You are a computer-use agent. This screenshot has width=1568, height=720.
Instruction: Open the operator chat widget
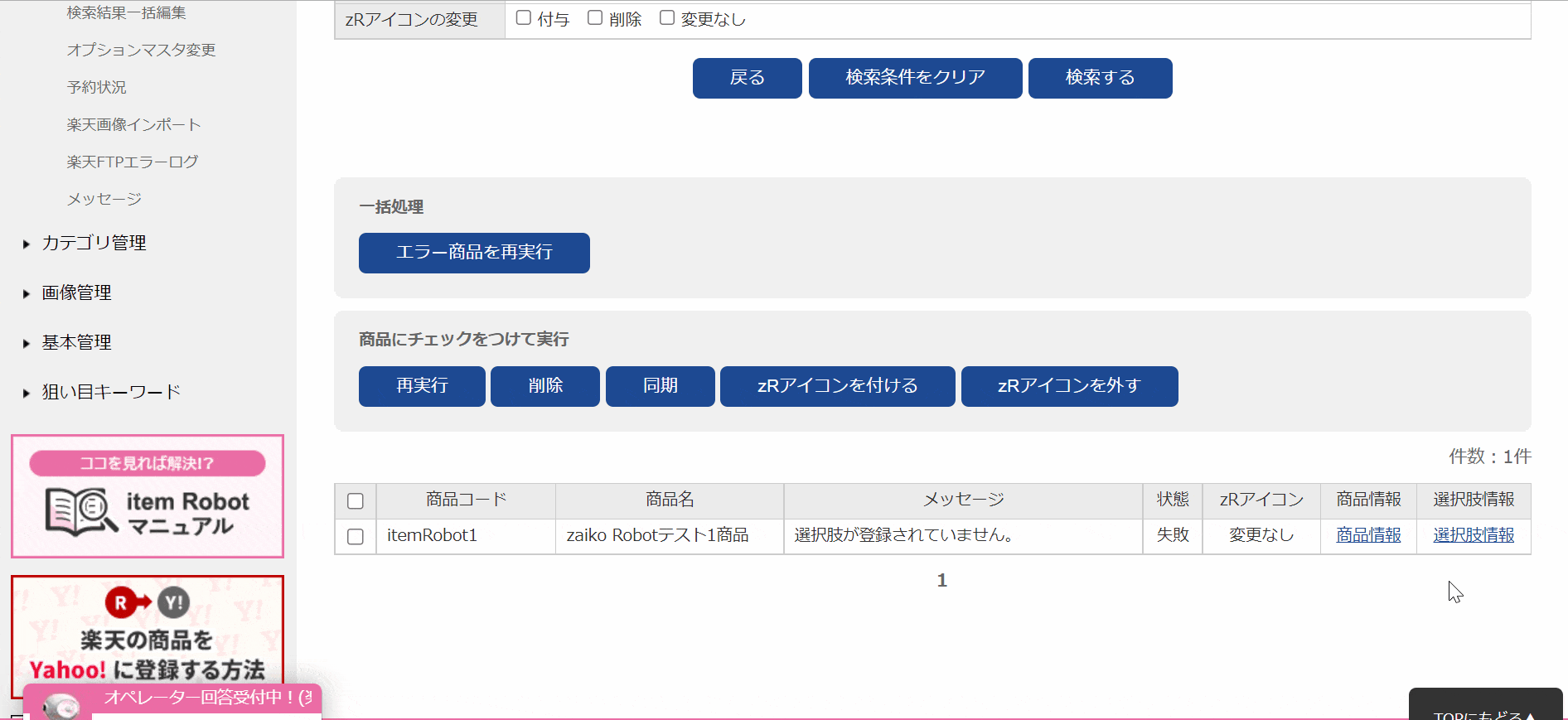172,701
